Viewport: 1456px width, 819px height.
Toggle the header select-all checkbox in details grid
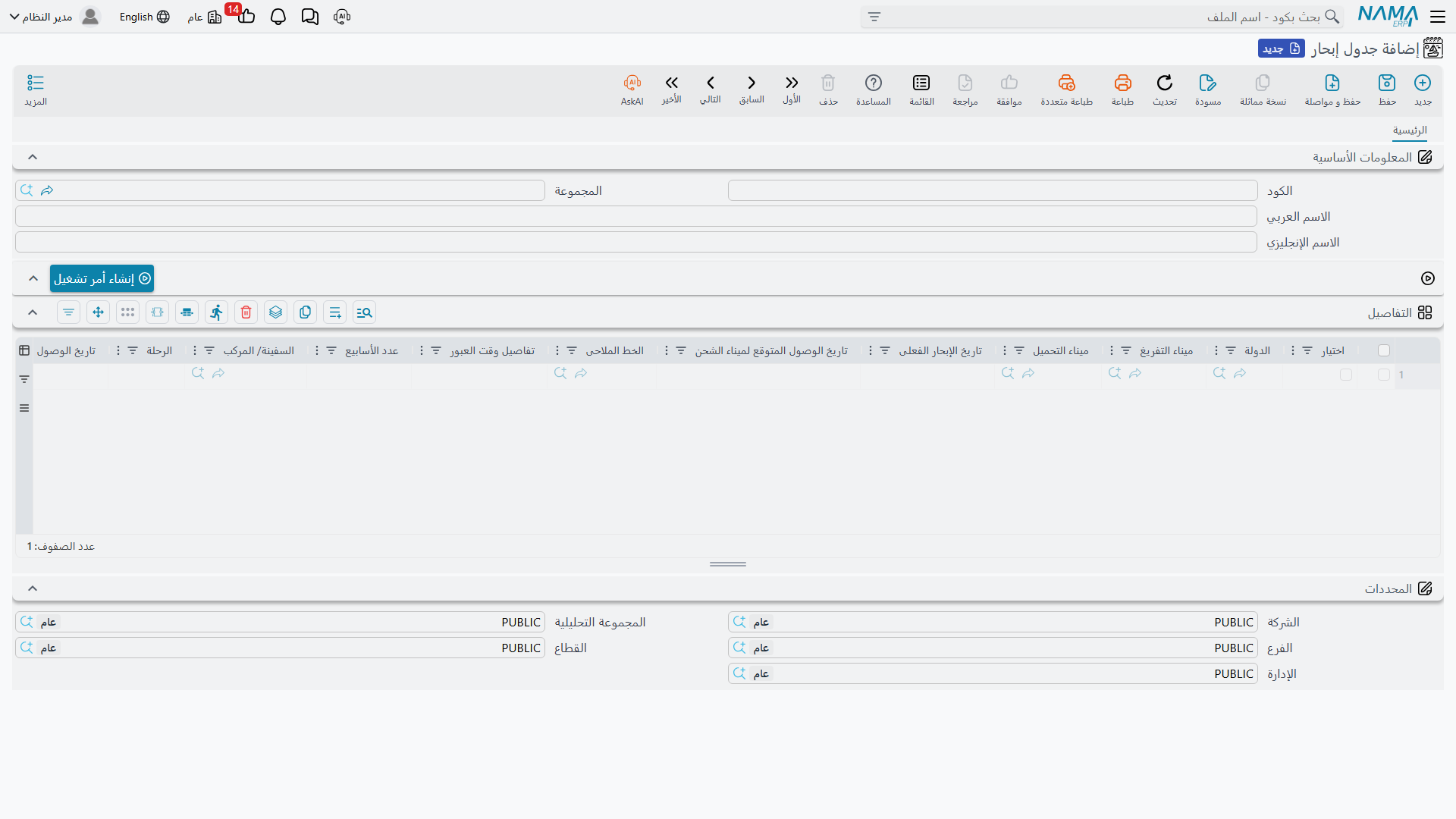point(1384,350)
